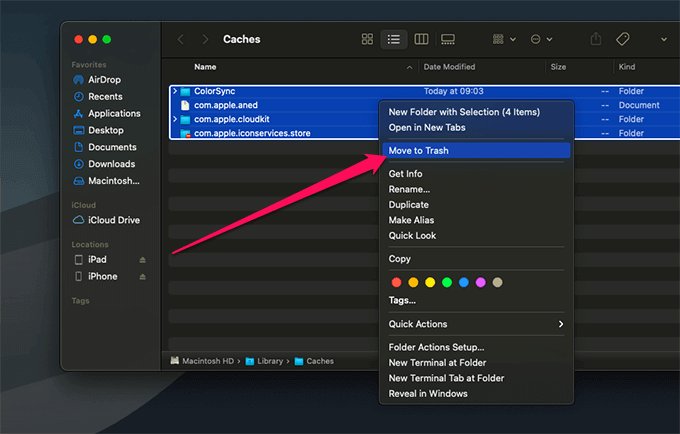Viewport: 680px width, 434px height.
Task: Go forward with the right arrow
Action: coord(205,39)
